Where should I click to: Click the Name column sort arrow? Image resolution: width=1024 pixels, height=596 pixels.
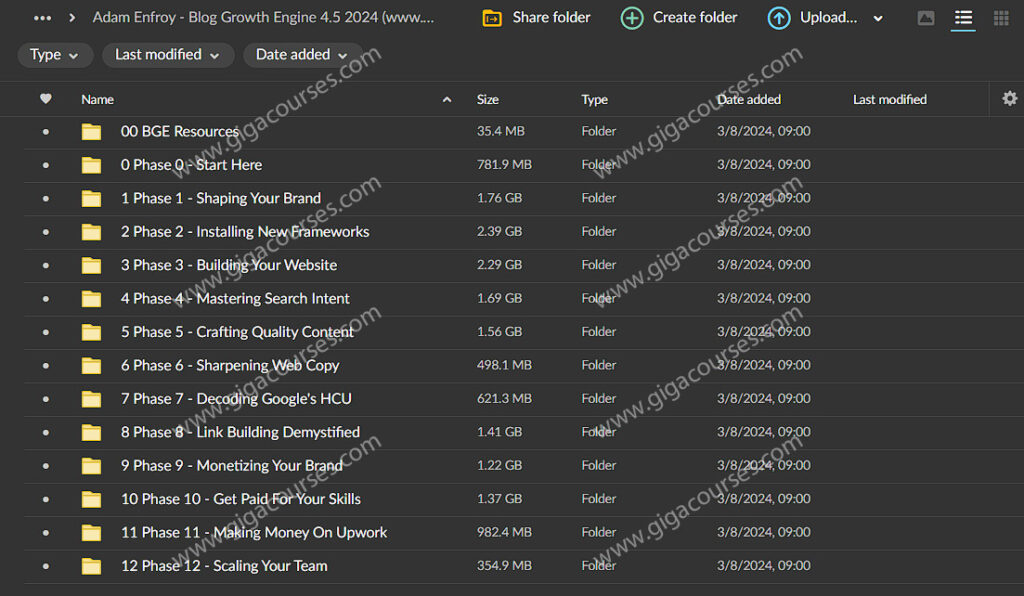(446, 99)
